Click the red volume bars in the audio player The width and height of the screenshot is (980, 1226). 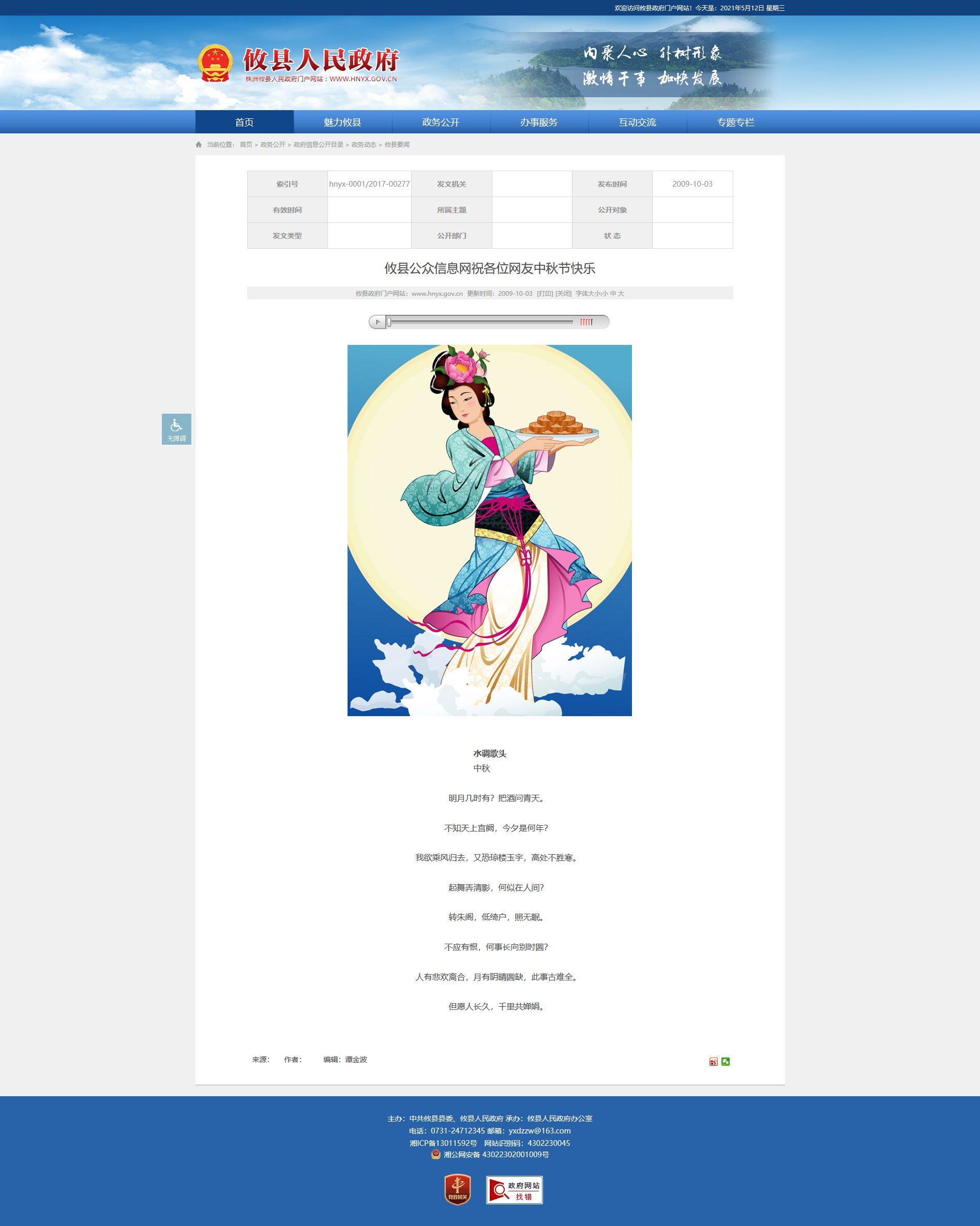click(x=586, y=323)
